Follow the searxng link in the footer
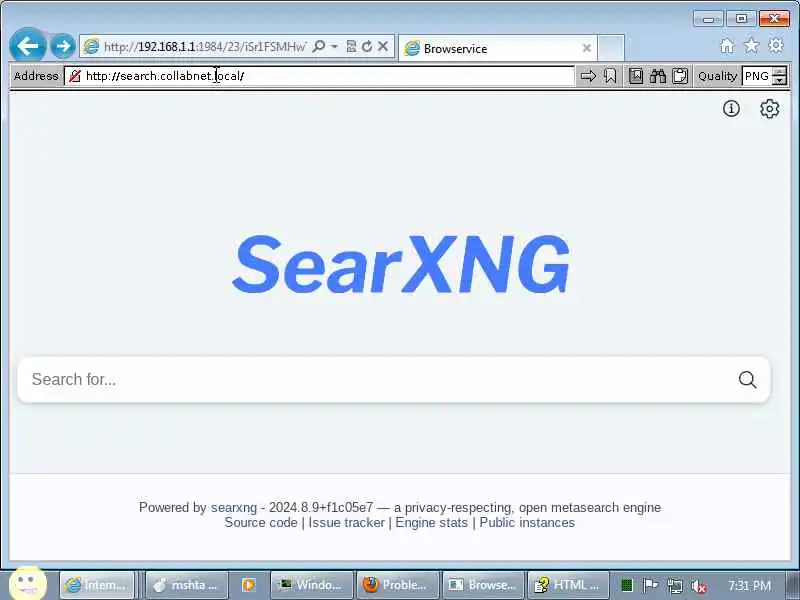The height and width of the screenshot is (600, 800). tap(234, 507)
